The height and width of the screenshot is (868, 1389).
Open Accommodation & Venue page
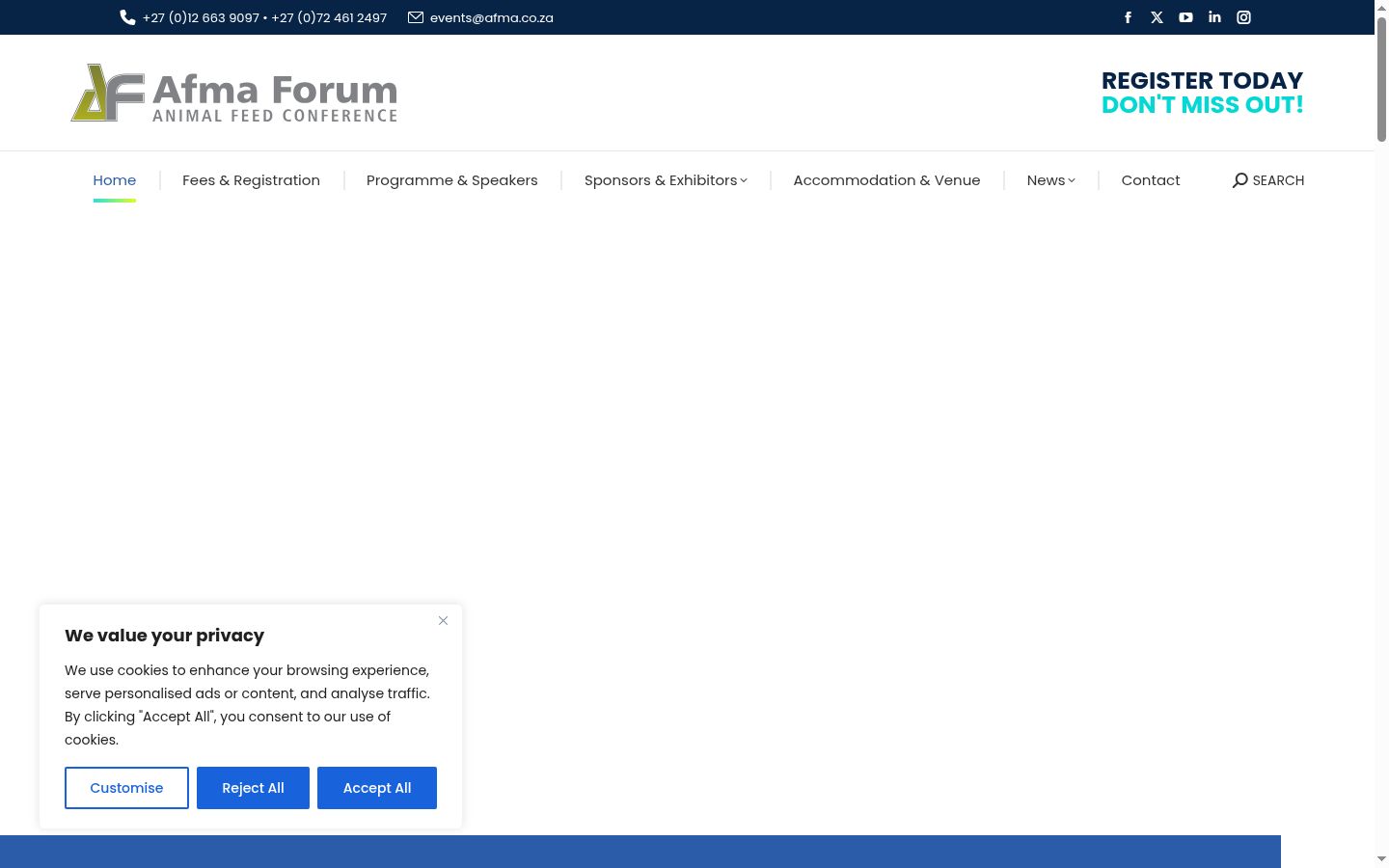(886, 180)
